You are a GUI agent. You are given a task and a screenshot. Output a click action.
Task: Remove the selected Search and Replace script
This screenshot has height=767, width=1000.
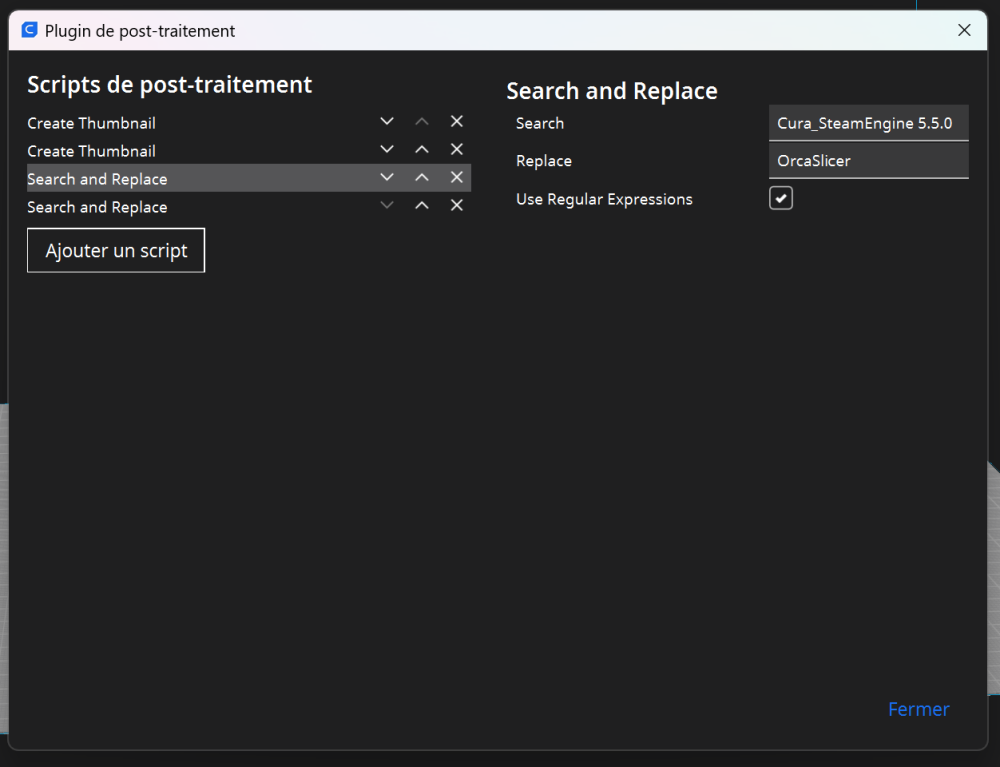pyautogui.click(x=457, y=178)
